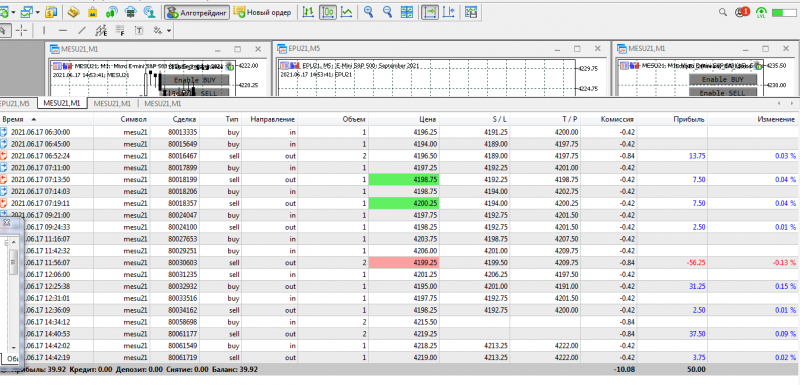The width and height of the screenshot is (800, 385).
Task: Select the vertical line drawing tool
Action: (x=44, y=31)
